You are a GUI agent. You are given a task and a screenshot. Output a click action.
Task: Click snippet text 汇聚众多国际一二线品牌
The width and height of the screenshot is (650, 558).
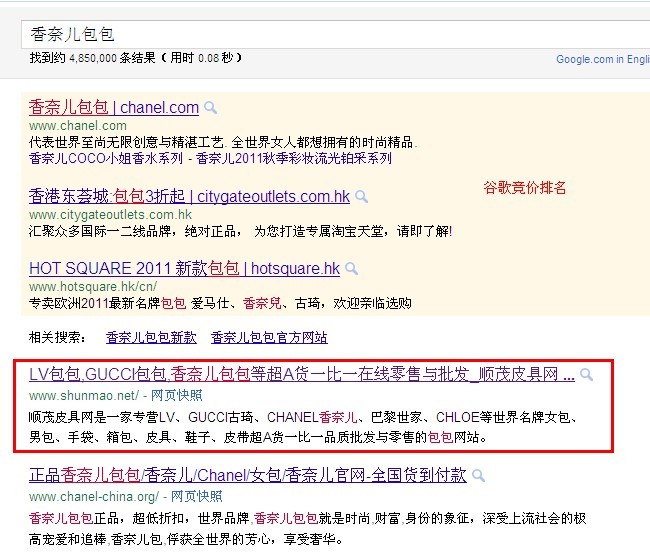tap(100, 231)
